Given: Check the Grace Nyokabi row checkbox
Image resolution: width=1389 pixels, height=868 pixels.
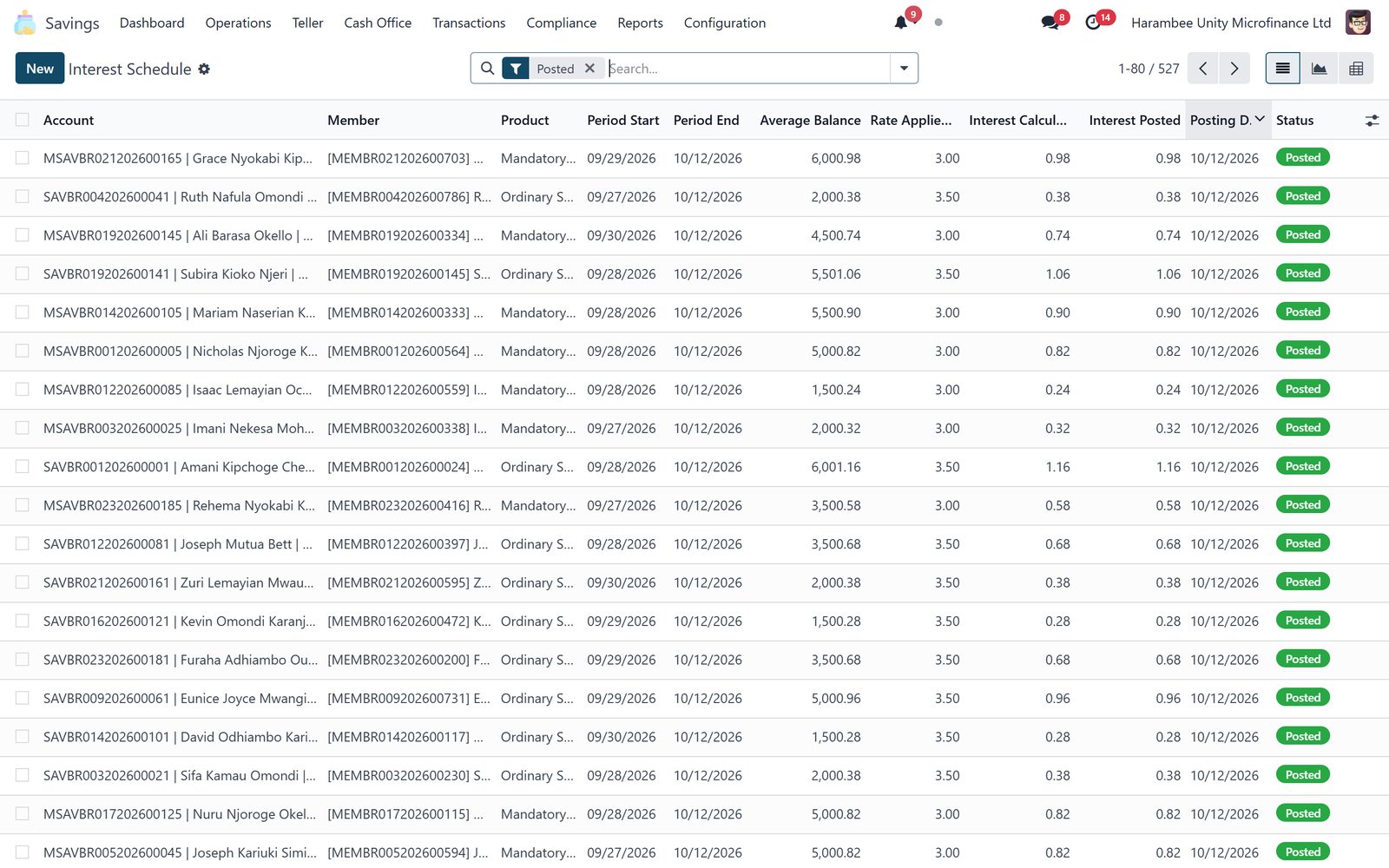Looking at the screenshot, I should point(23,158).
